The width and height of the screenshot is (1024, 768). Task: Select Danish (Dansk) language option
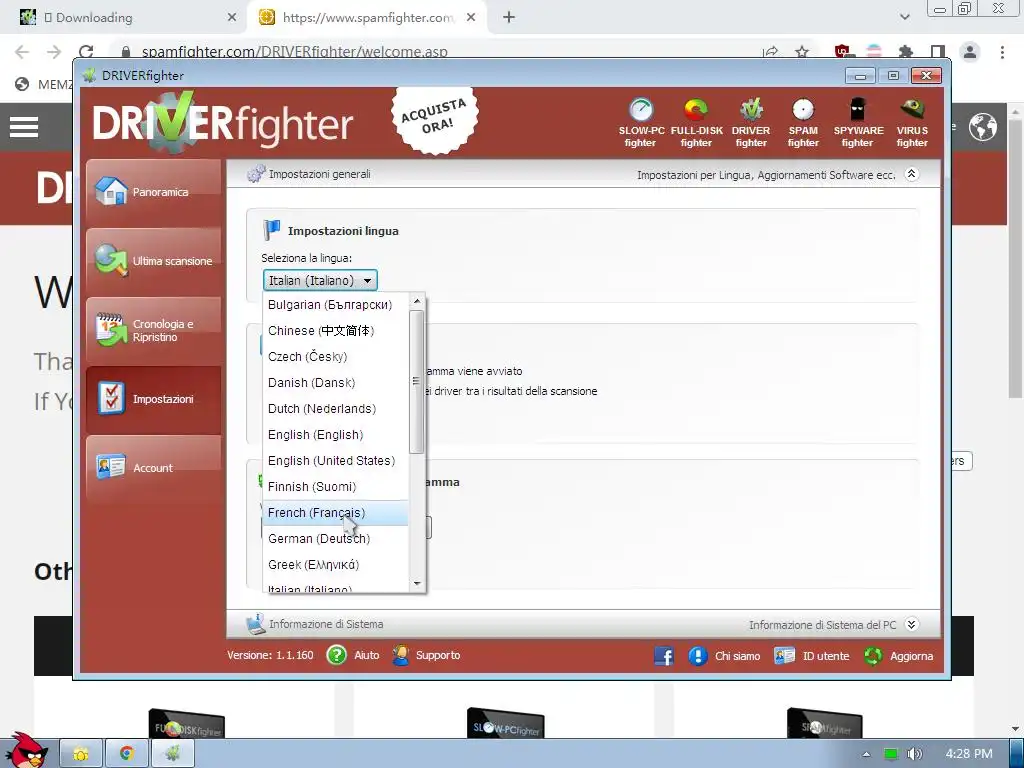click(335, 383)
